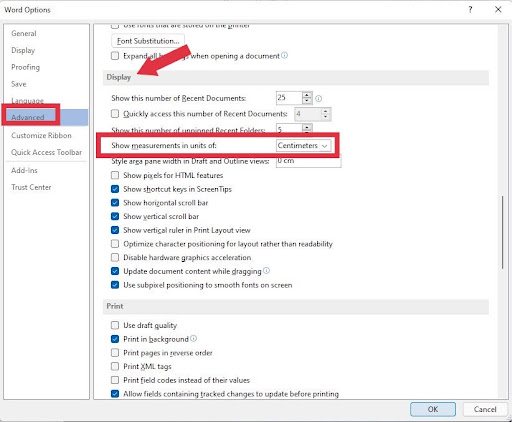Enable Quickly access Recent Documents checkbox
The width and height of the screenshot is (512, 422).
[115, 114]
